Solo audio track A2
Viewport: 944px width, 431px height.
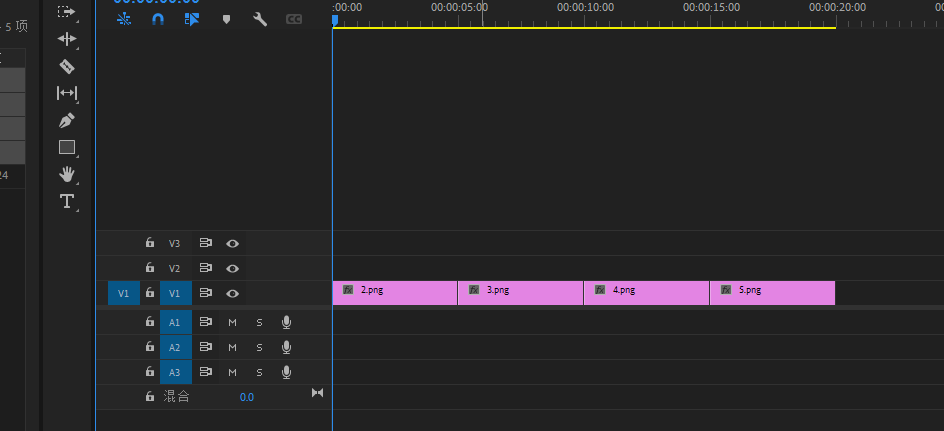coord(259,347)
